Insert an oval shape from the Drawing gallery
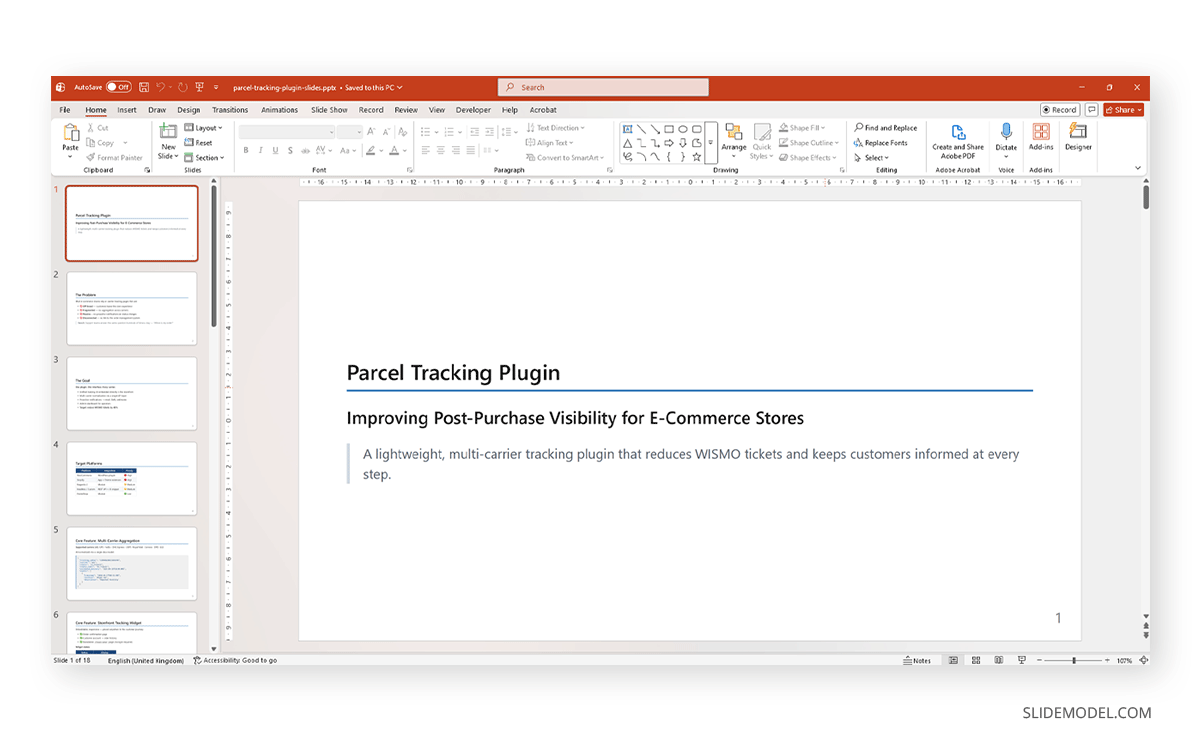 (682, 129)
